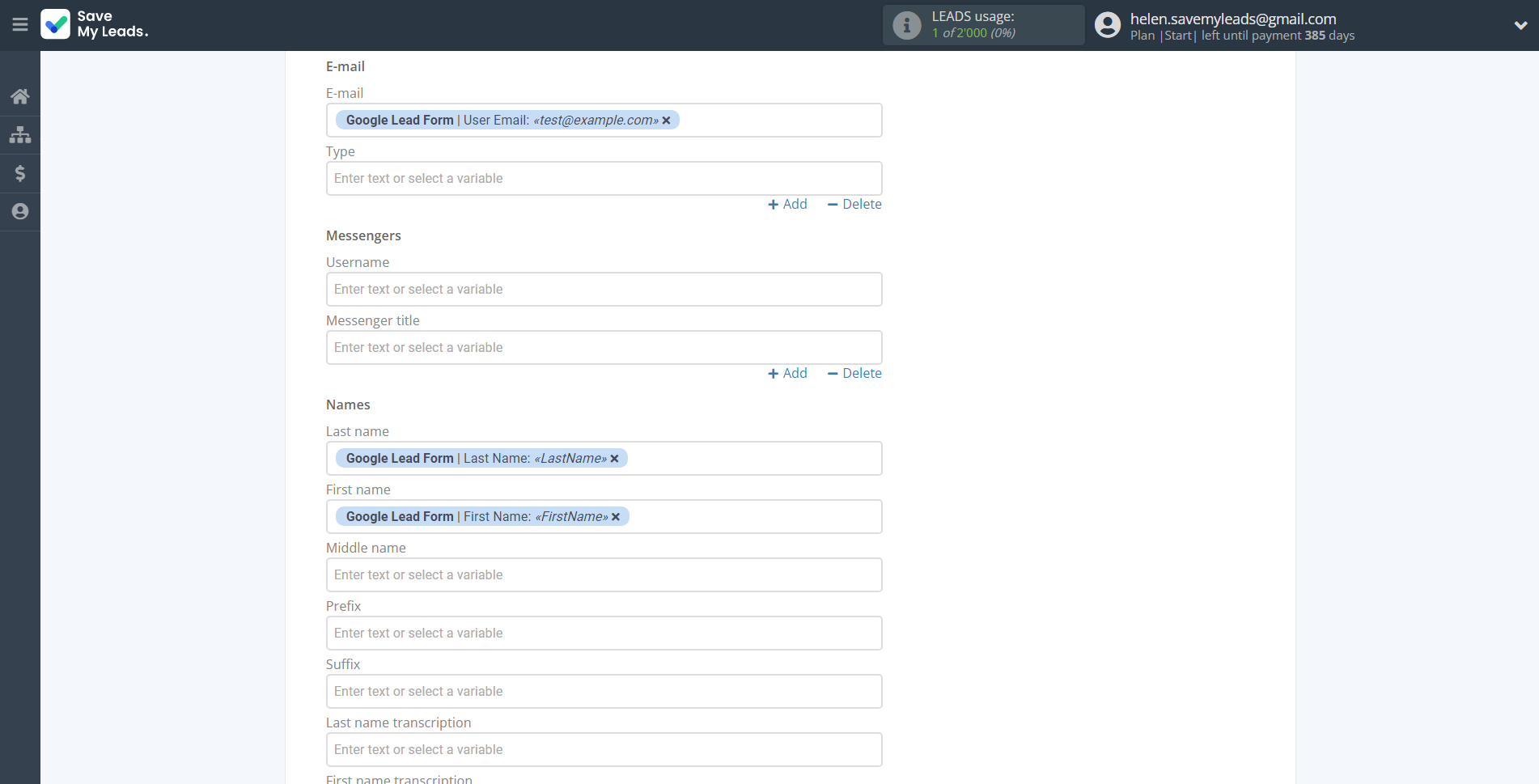Click the Plan Start payment info text
1539x784 pixels.
click(1242, 36)
